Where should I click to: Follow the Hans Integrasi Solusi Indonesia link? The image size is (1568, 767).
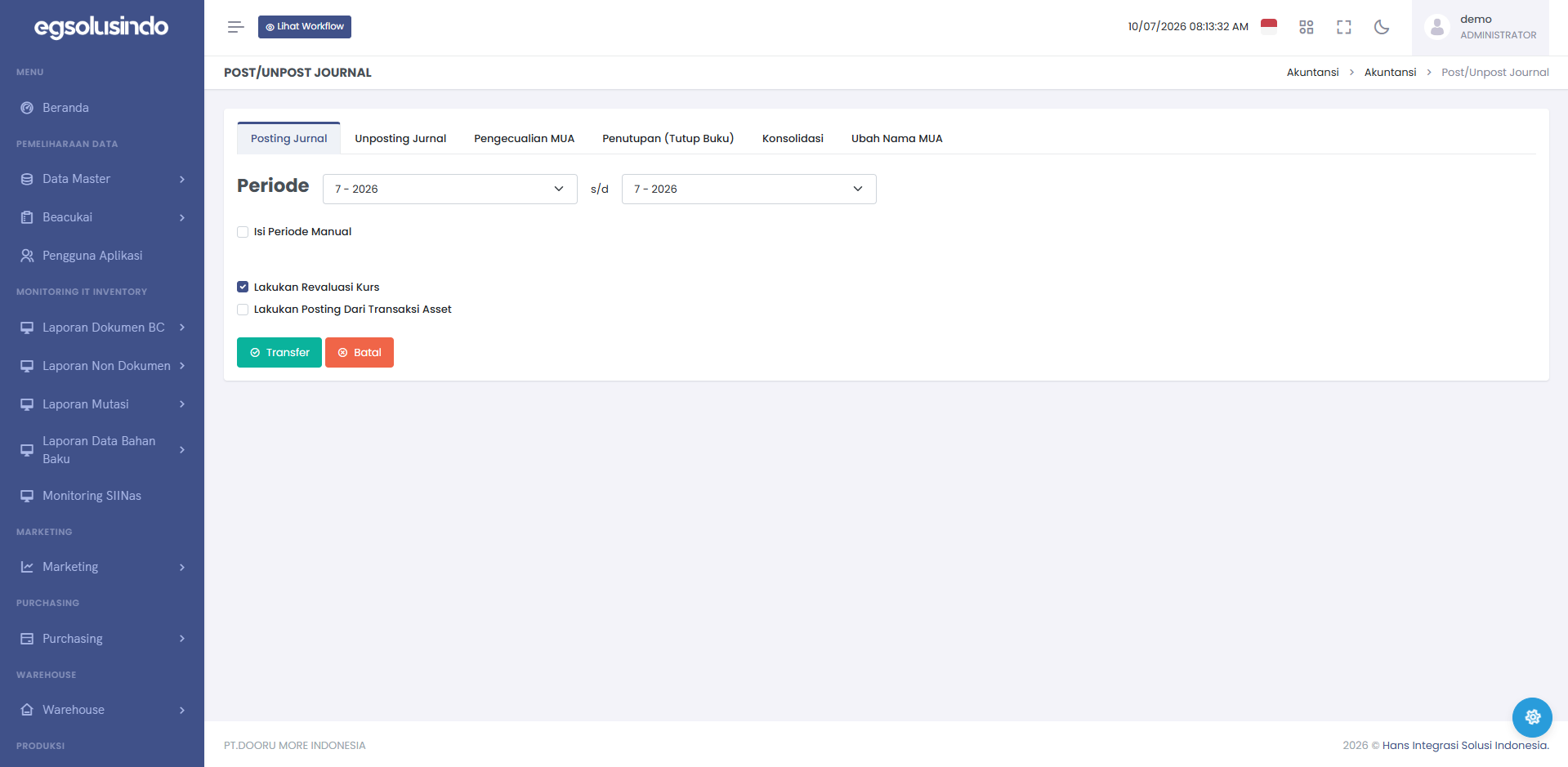point(1465,745)
